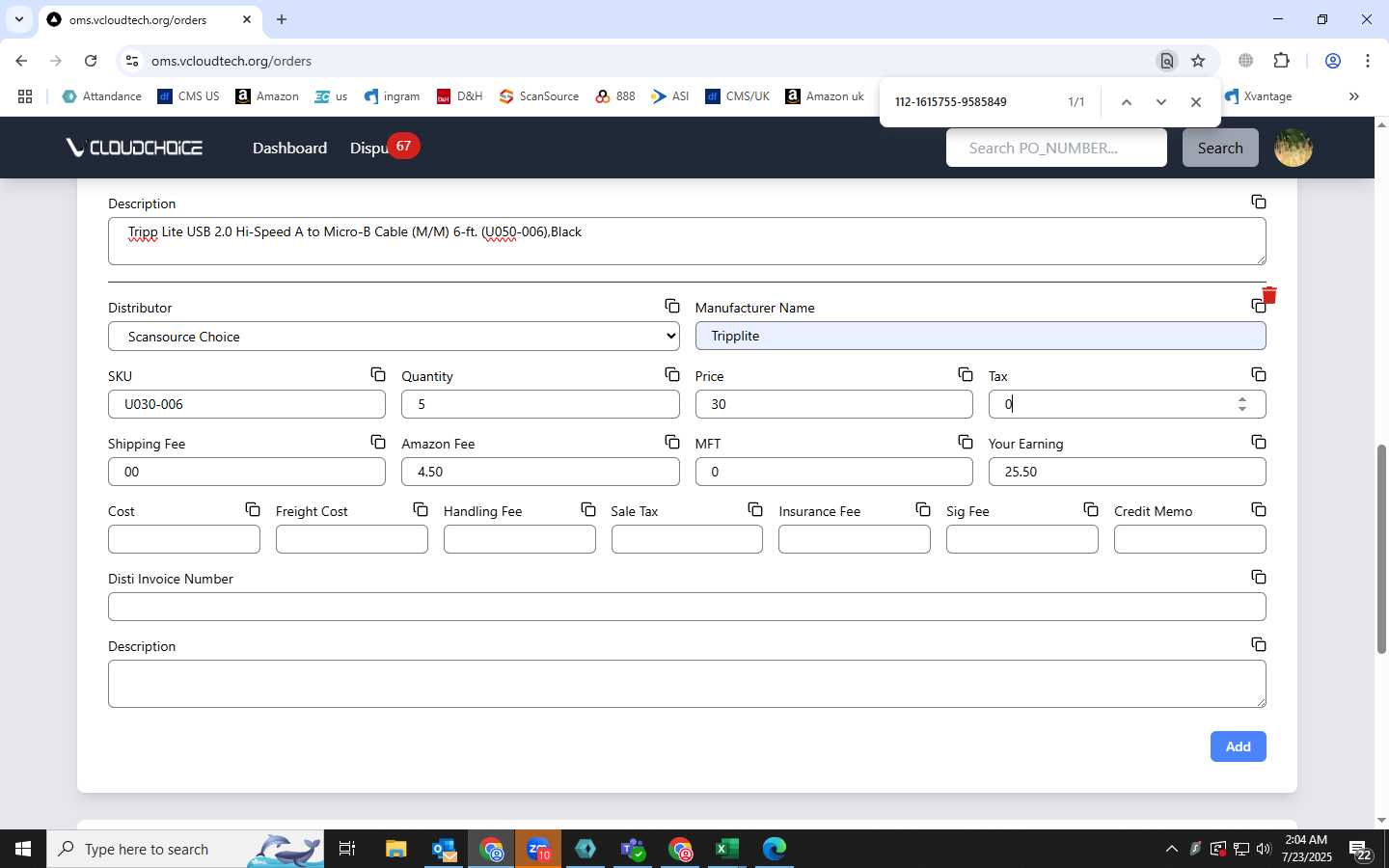Reload the orders page
1389x868 pixels.
pyautogui.click(x=91, y=61)
